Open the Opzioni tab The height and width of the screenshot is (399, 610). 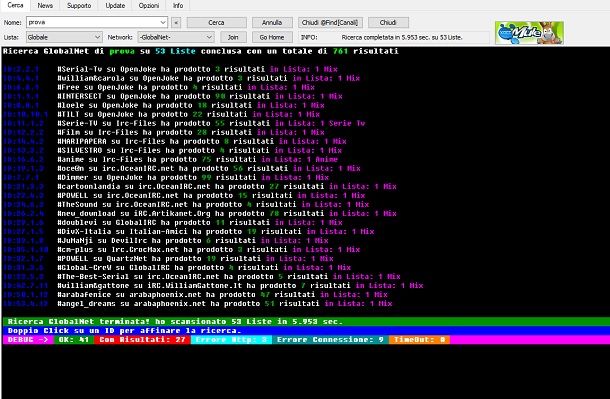click(149, 5)
